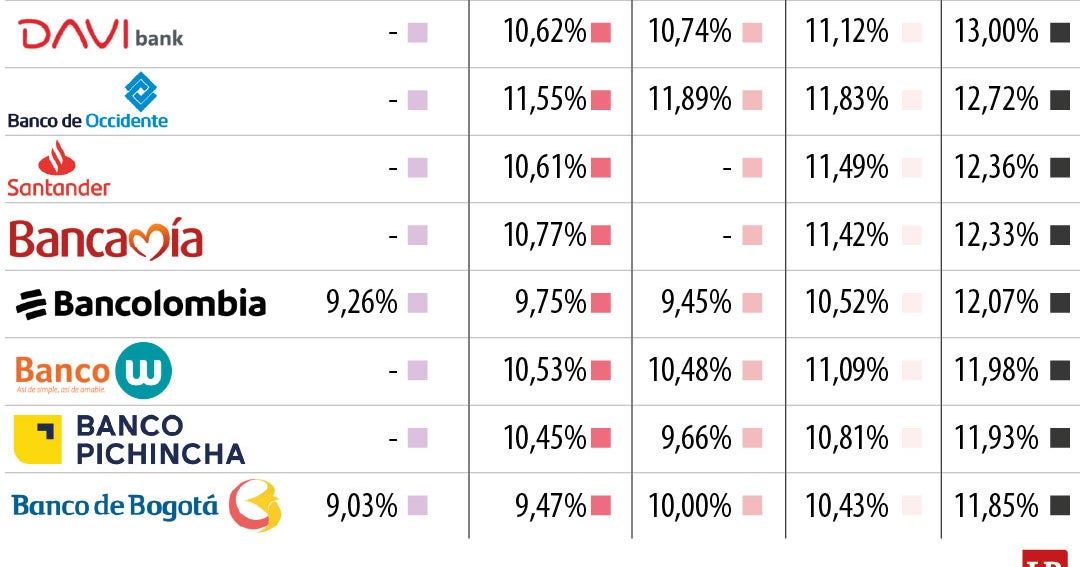This screenshot has height=567, width=1080.
Task: Click the black square beside 11,93%
Action: pyautogui.click(x=1060, y=438)
